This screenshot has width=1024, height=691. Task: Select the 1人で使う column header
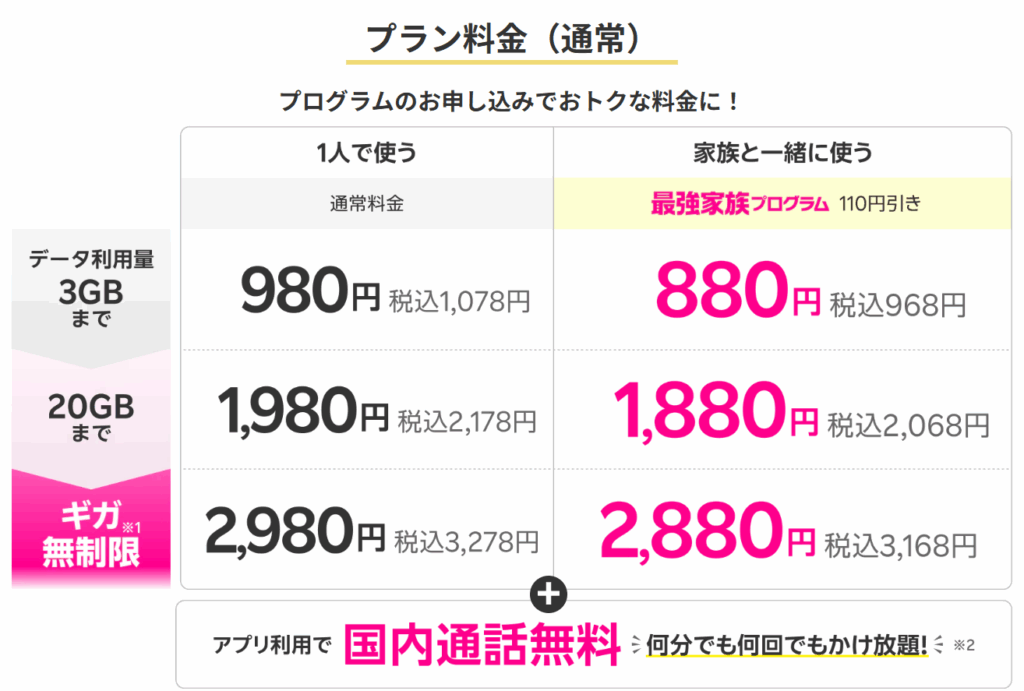point(367,153)
